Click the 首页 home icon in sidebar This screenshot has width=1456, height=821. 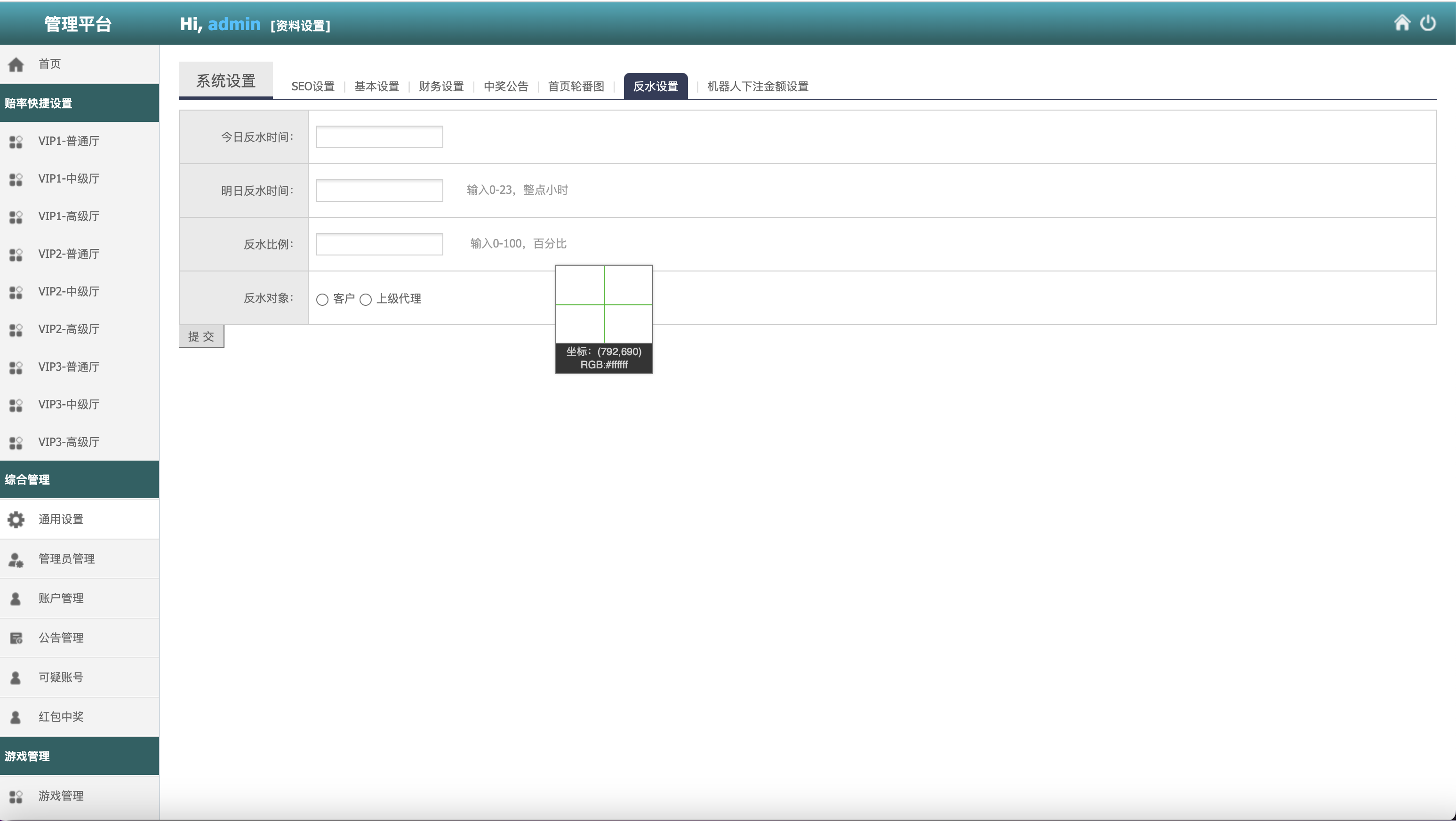click(x=16, y=64)
